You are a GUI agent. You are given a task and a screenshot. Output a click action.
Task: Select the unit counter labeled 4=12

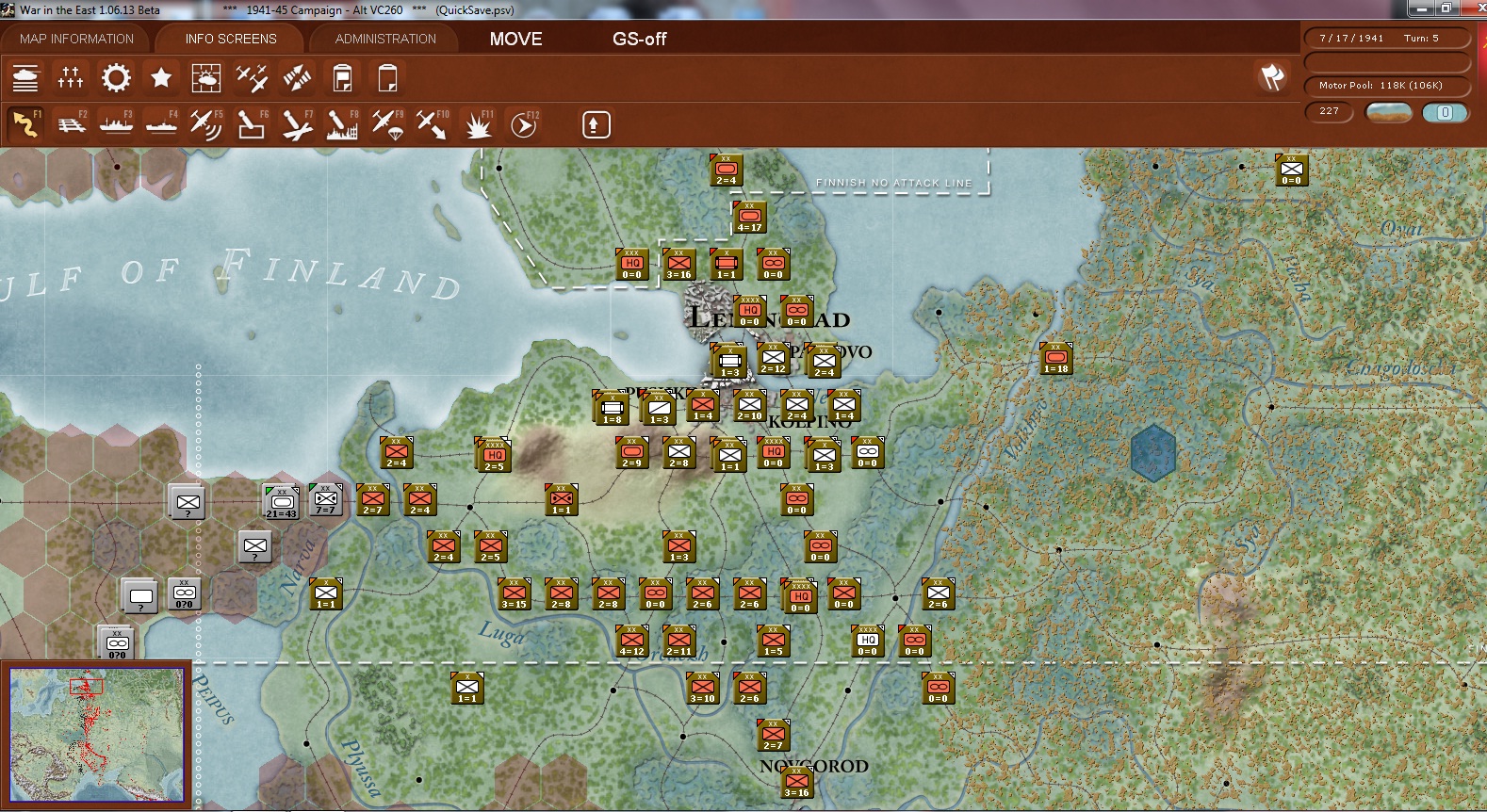(632, 641)
